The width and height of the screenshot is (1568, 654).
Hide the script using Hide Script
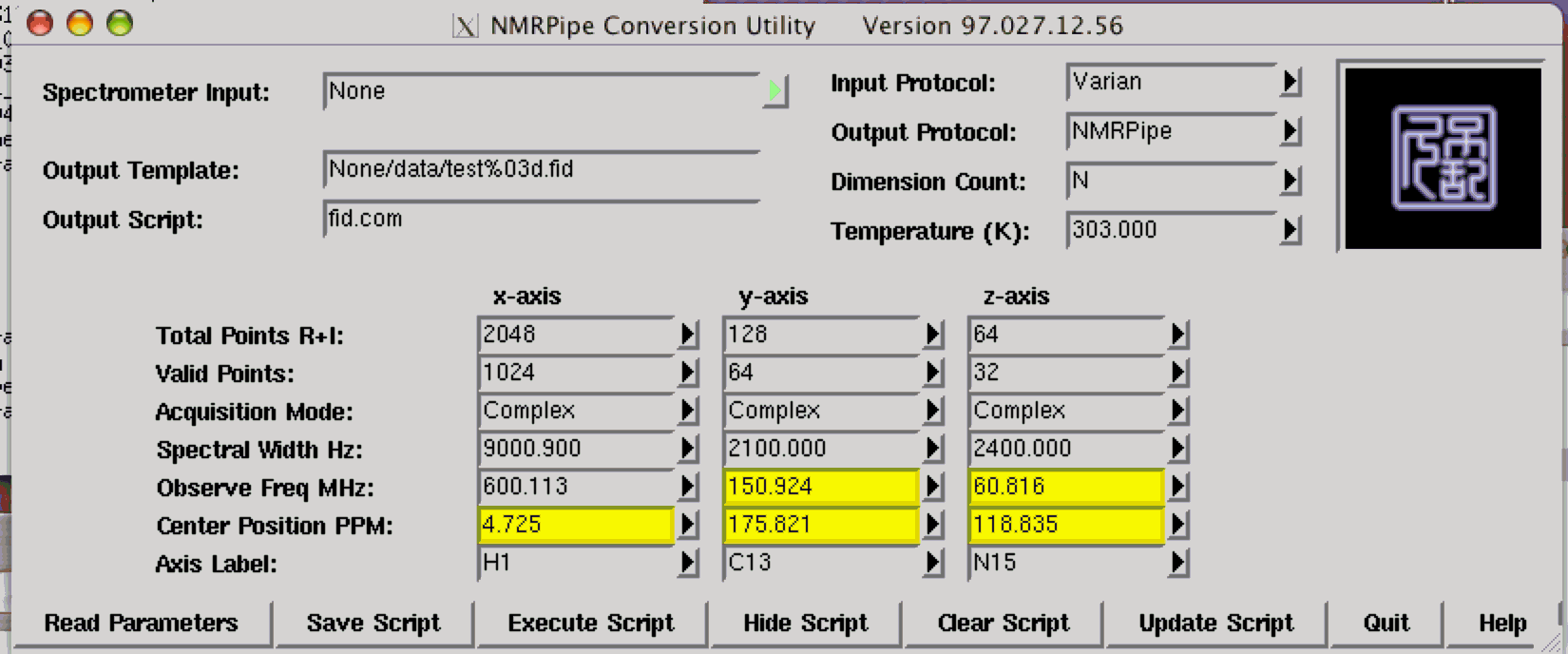click(x=805, y=624)
